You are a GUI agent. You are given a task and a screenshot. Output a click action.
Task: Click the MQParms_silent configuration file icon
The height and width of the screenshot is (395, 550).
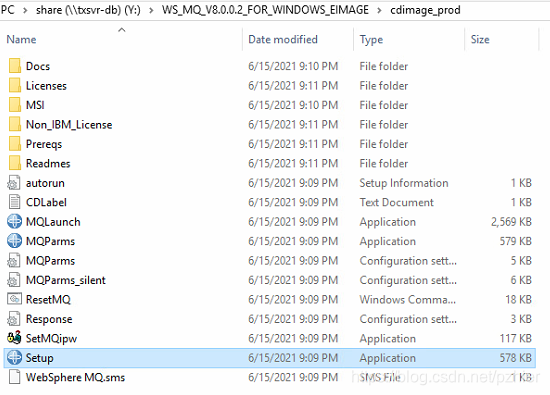click(14, 280)
